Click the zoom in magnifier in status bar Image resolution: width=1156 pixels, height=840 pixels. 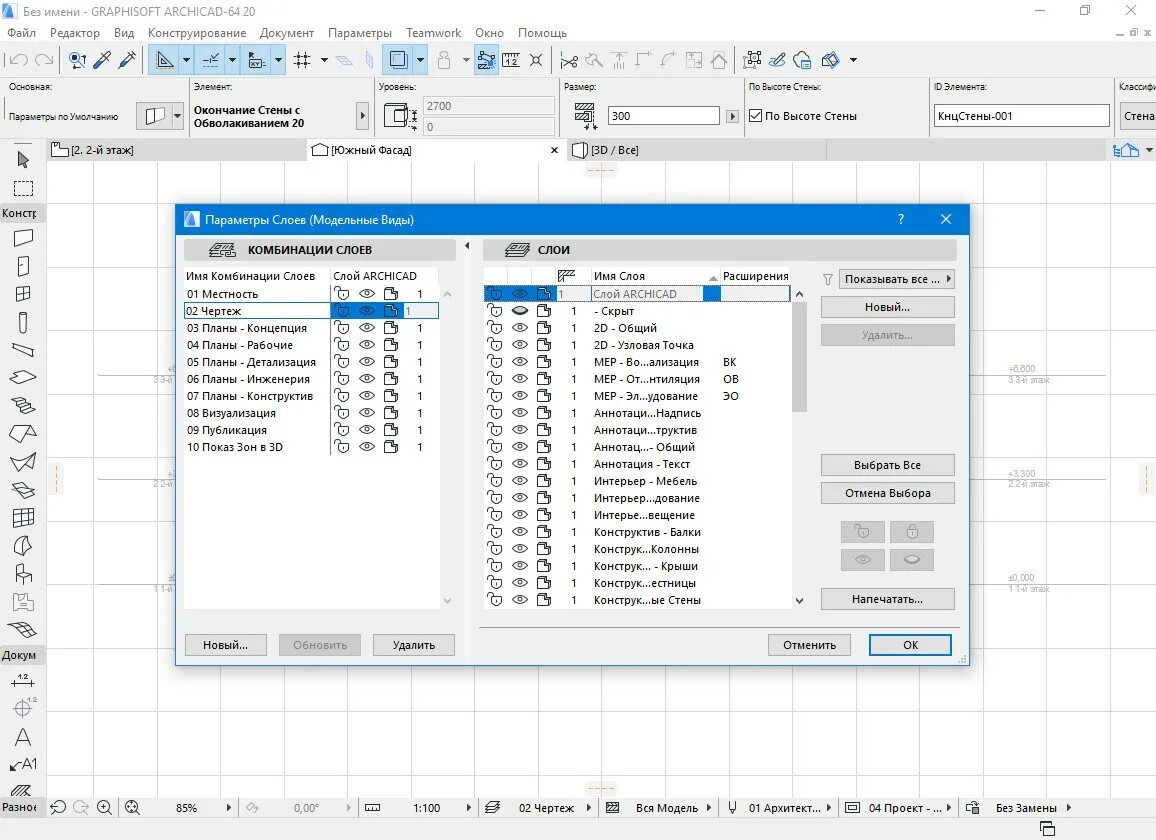[105, 808]
